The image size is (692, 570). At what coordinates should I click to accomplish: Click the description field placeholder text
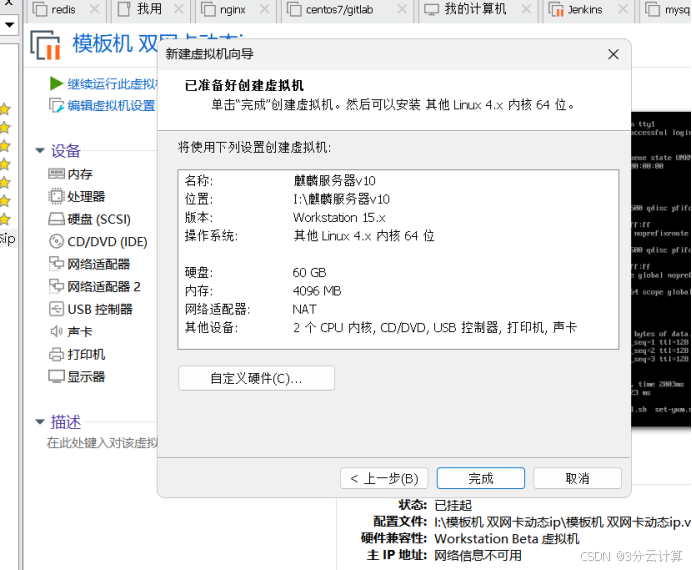click(x=102, y=442)
